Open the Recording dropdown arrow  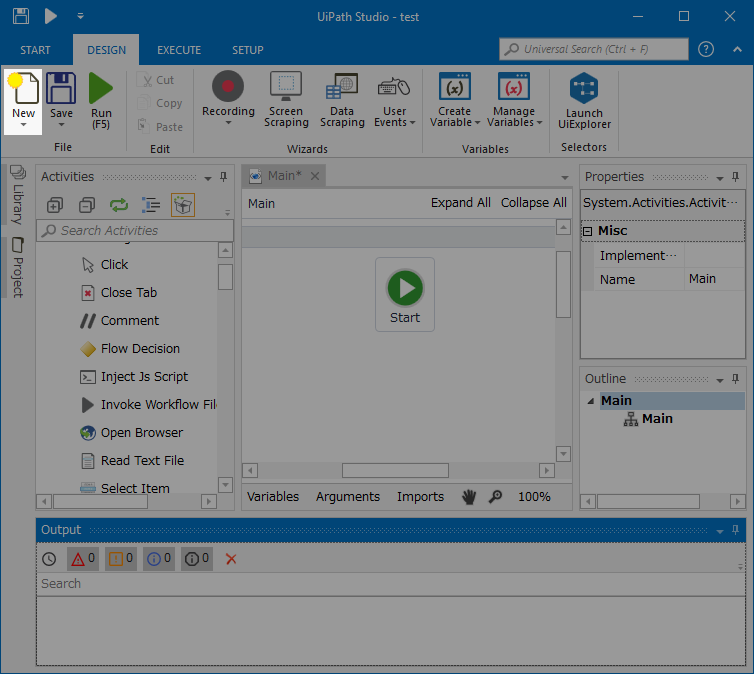point(228,123)
